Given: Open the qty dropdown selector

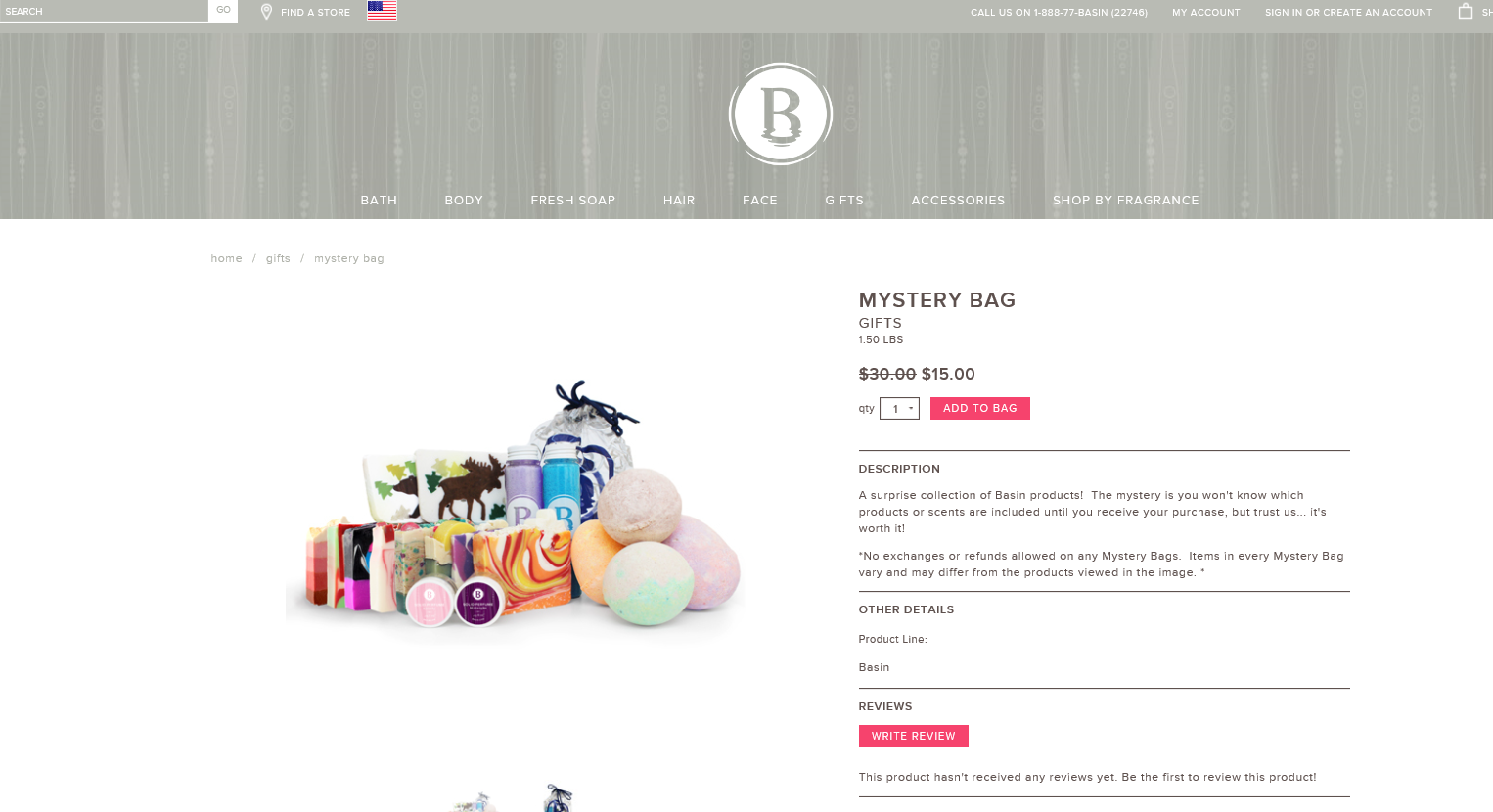Looking at the screenshot, I should point(899,409).
